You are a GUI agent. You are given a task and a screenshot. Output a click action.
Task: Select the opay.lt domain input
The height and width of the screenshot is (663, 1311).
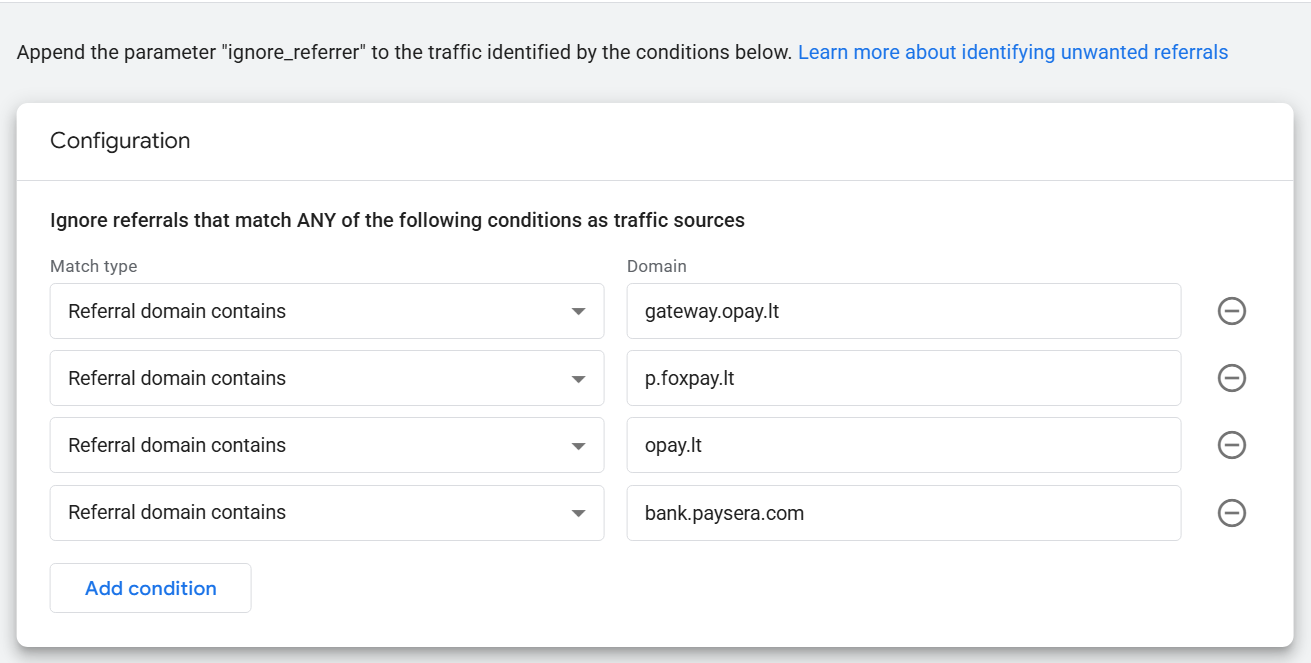(x=904, y=445)
